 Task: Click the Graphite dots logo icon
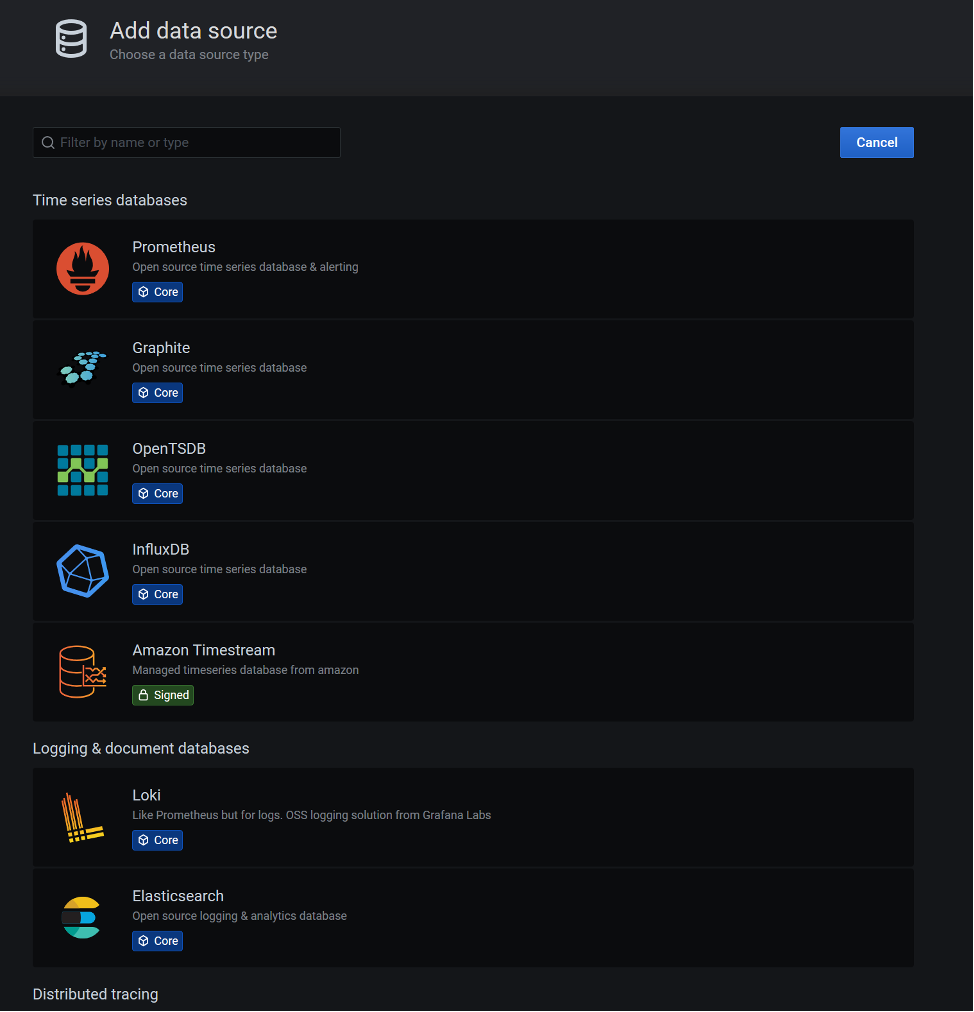pyautogui.click(x=83, y=368)
